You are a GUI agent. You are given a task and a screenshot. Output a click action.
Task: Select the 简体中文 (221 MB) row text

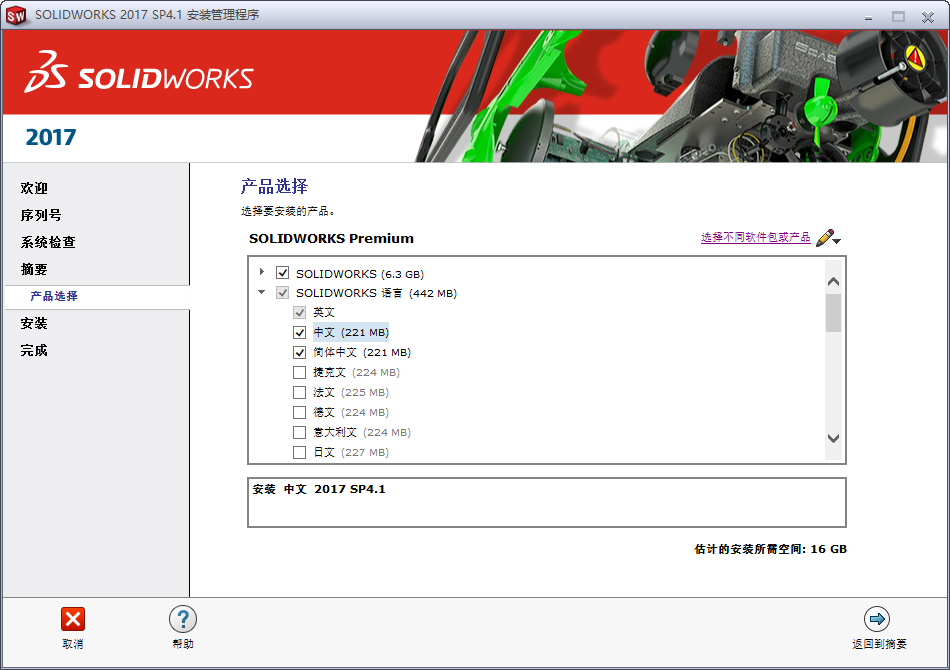tap(362, 353)
